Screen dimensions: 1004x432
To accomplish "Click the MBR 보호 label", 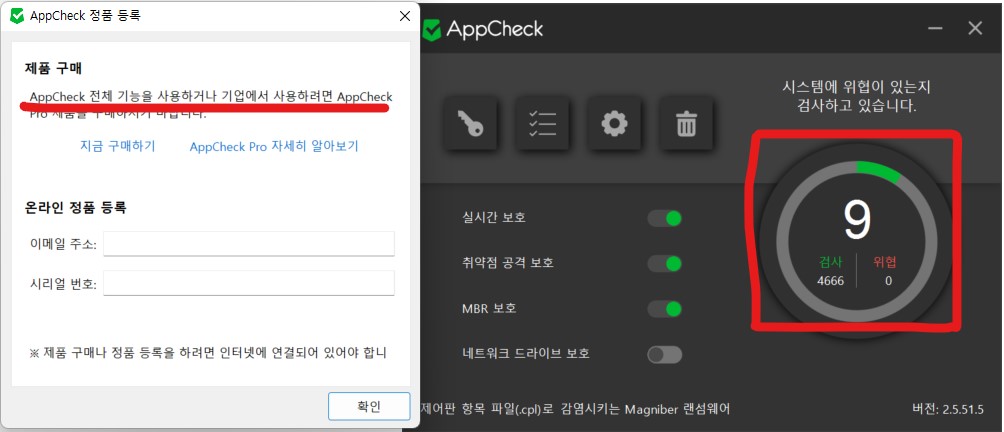I will coord(489,308).
